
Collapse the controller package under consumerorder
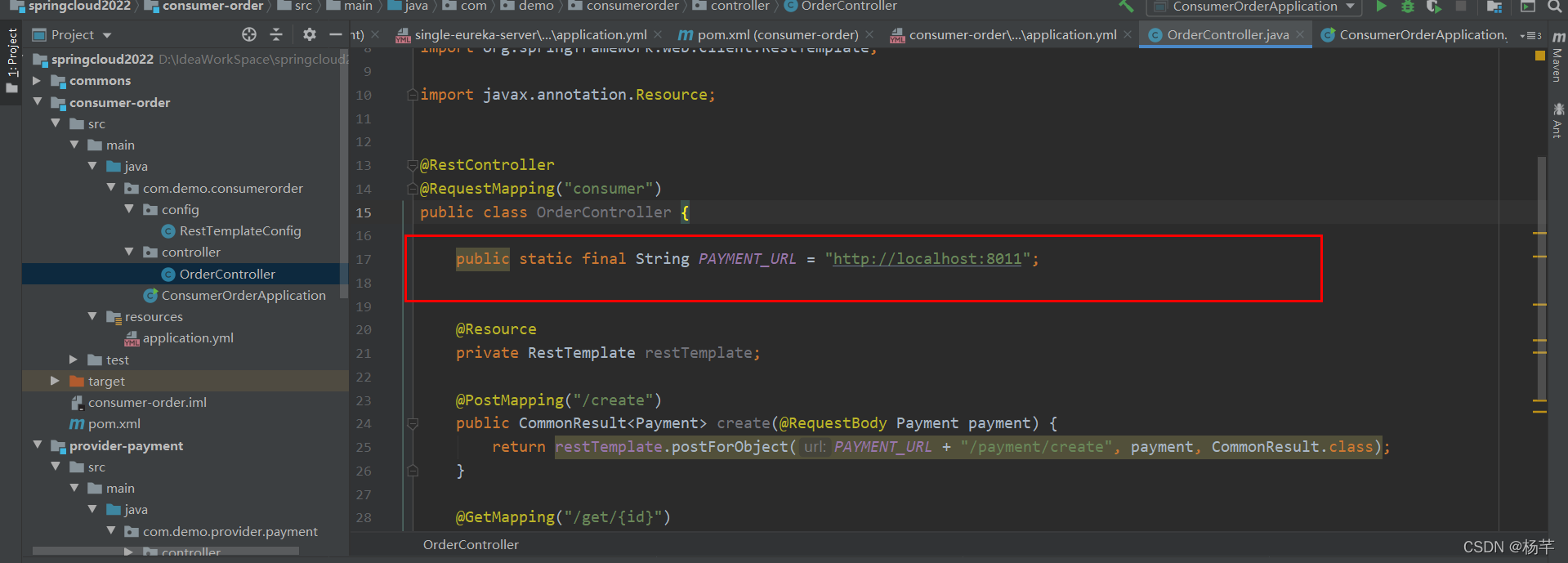[x=129, y=252]
